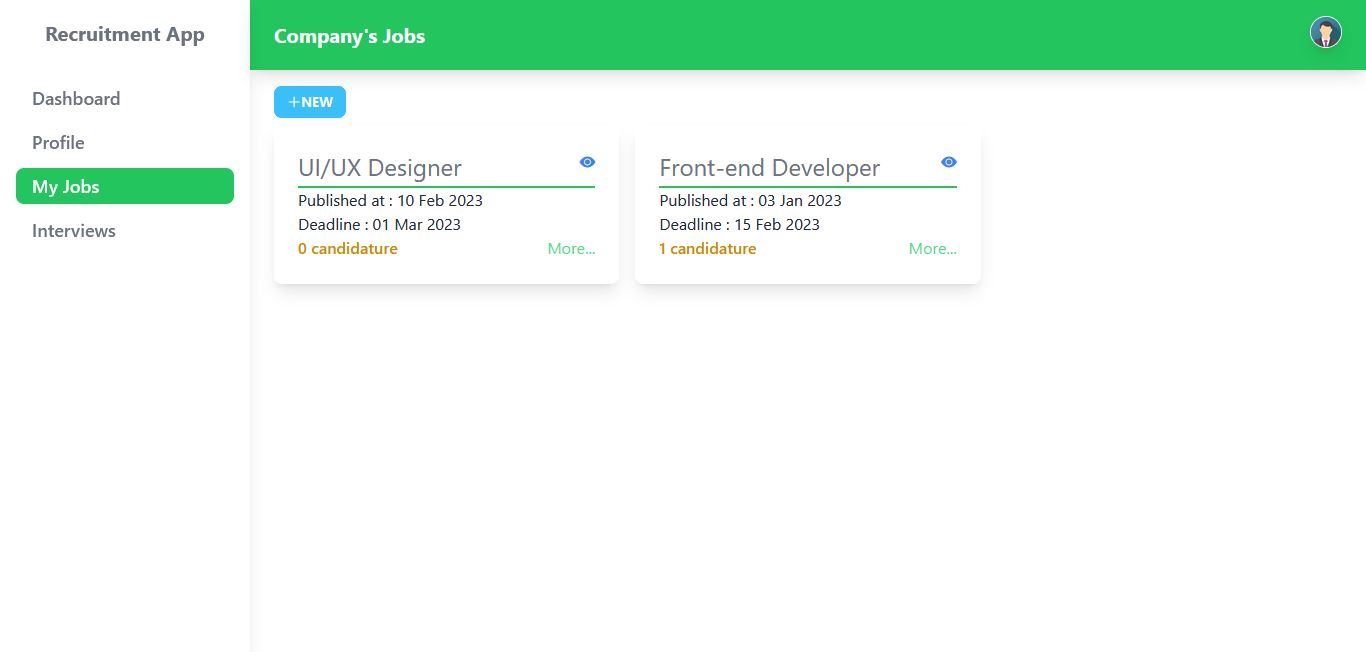Click the Recruitment App title
The image size is (1366, 652).
(124, 34)
